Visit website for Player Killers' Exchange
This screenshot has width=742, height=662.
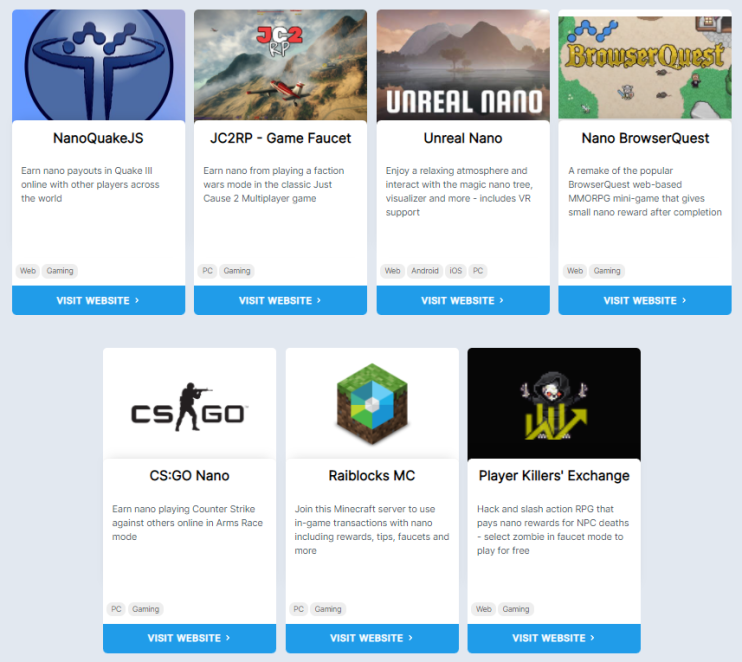pos(554,638)
